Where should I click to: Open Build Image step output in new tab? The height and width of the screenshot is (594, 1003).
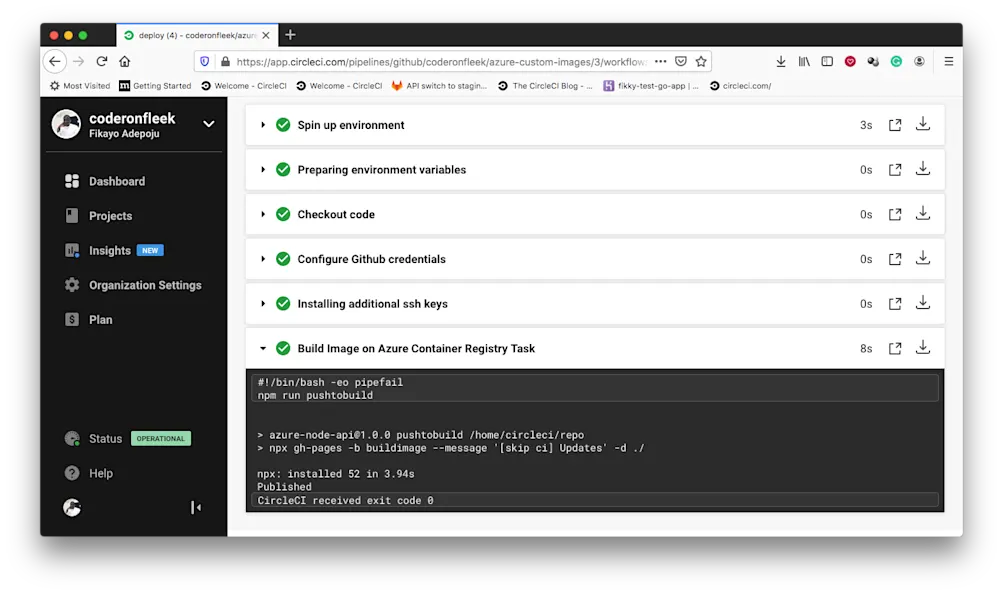[894, 349]
